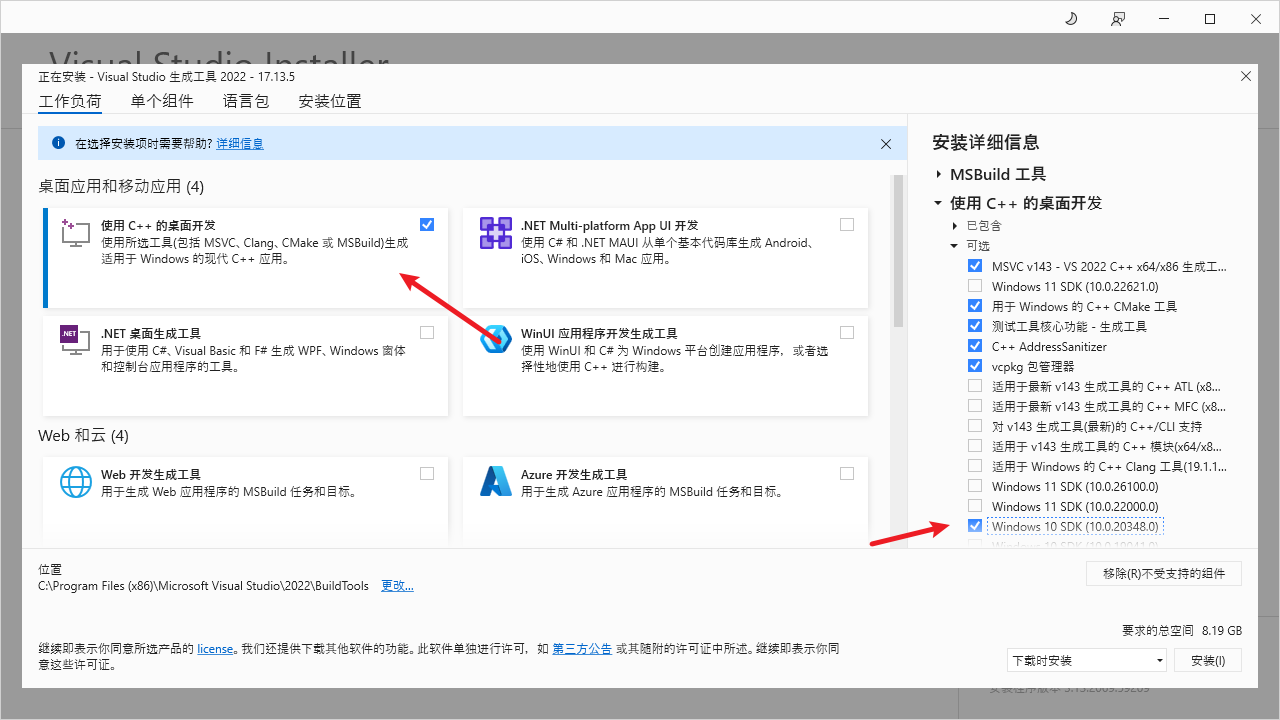Click the 更改 link to change install location
Screen dimensions: 1280x720
coord(397,585)
